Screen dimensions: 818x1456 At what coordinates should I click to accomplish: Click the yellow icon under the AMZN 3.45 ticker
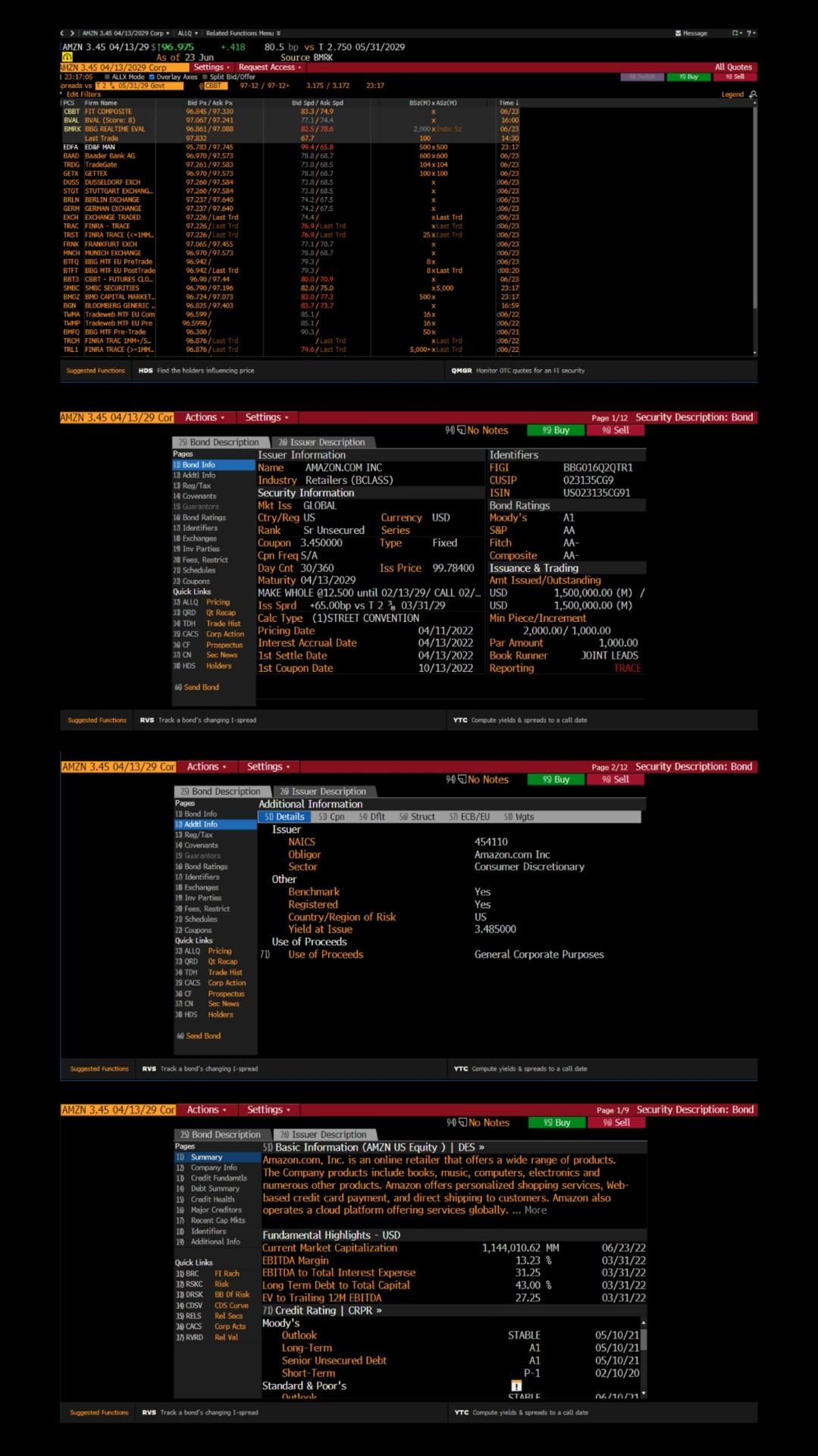click(x=67, y=57)
